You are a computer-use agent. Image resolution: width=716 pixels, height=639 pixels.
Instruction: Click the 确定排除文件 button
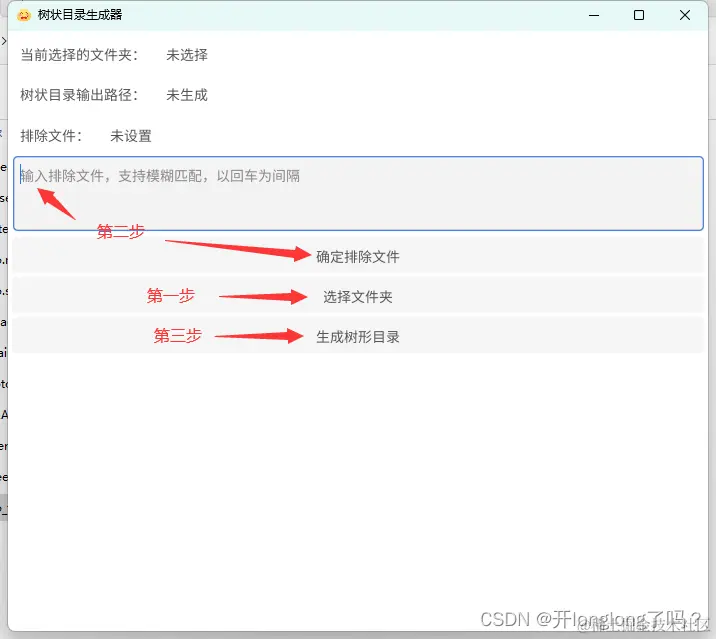click(358, 257)
